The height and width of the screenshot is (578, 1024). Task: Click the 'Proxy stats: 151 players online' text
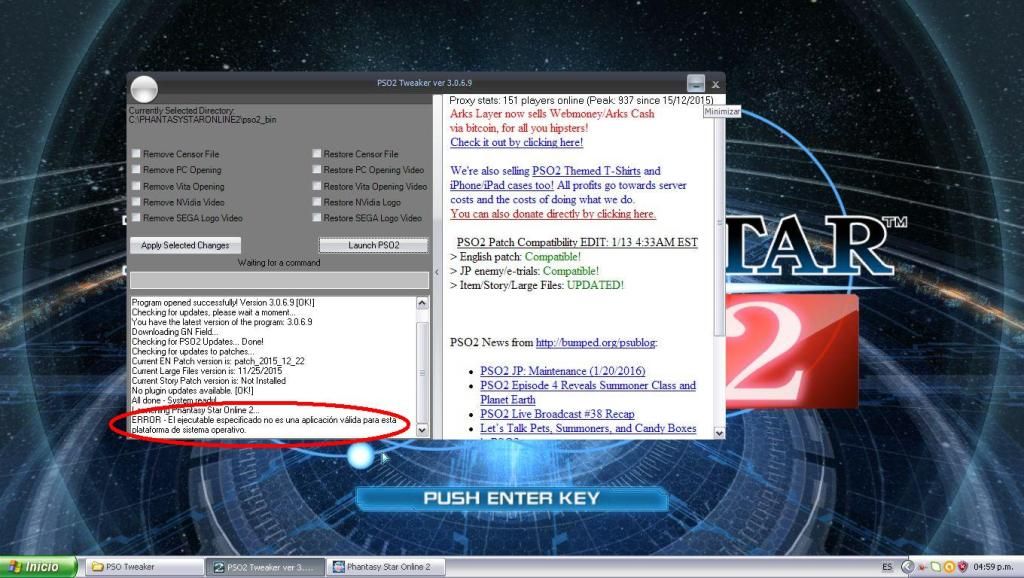pos(581,100)
